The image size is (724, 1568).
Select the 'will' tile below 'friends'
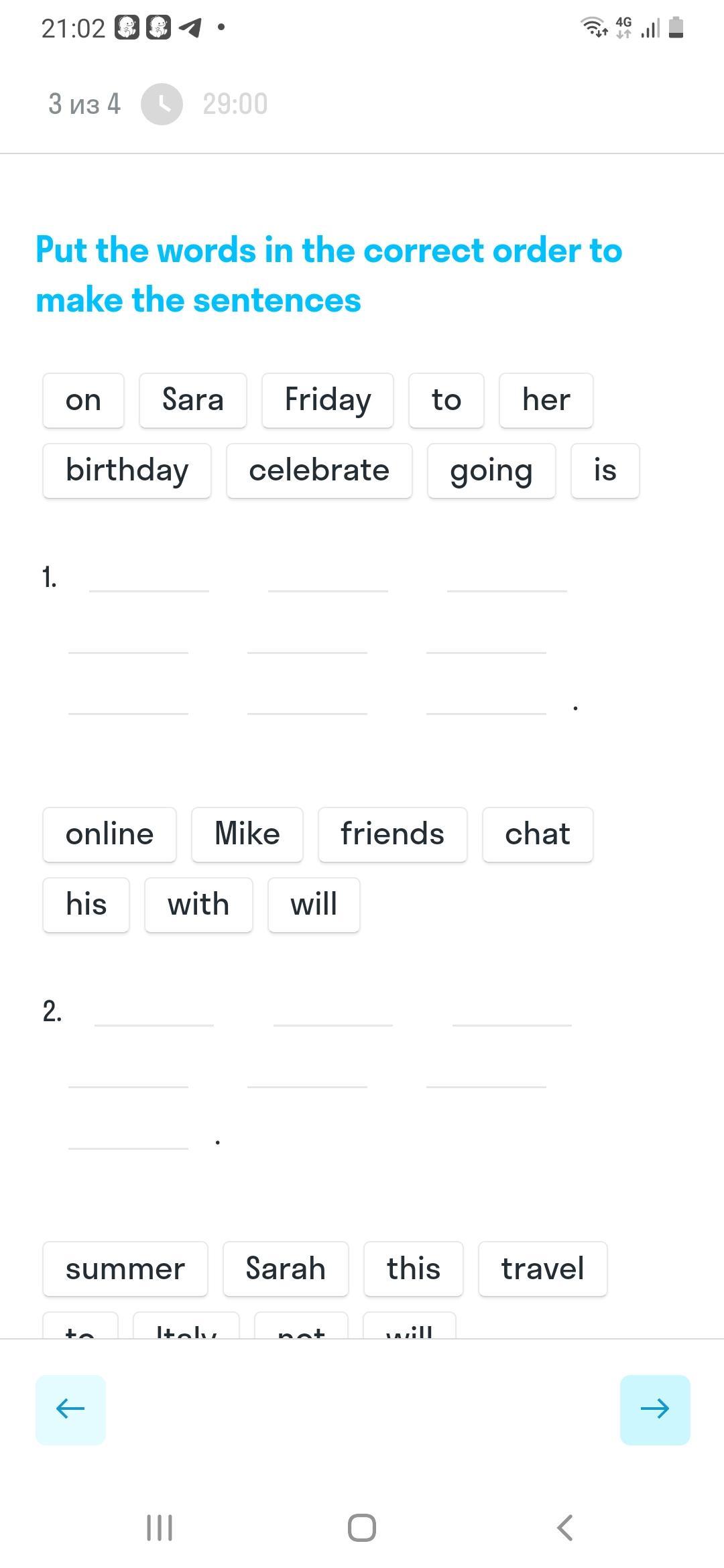click(314, 905)
